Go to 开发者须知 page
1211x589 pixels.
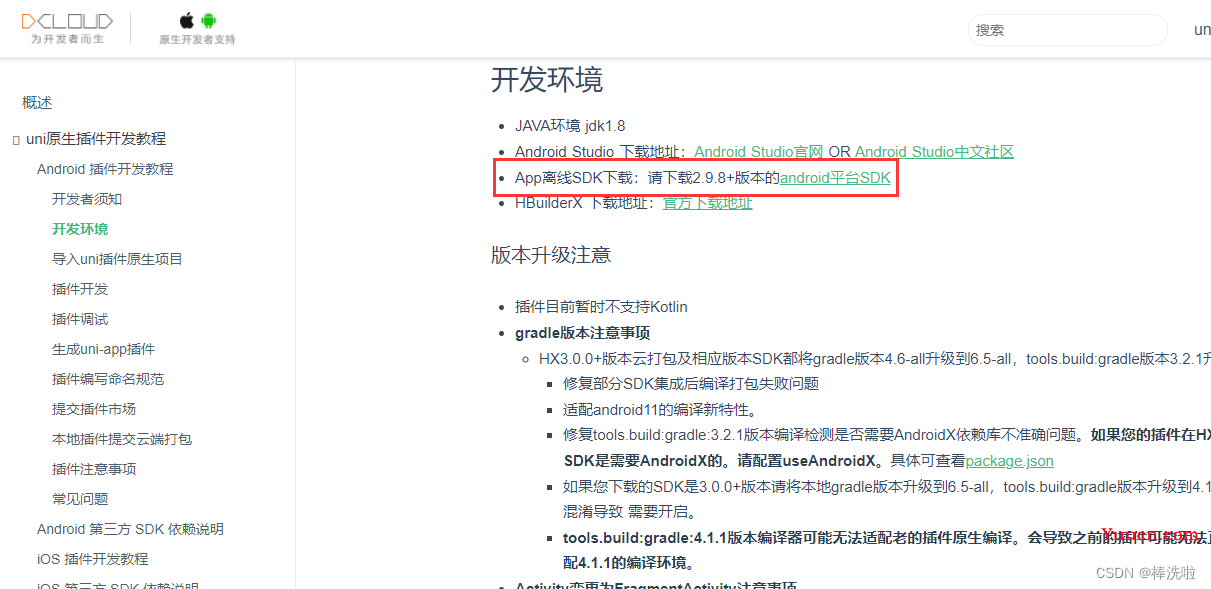coord(87,199)
